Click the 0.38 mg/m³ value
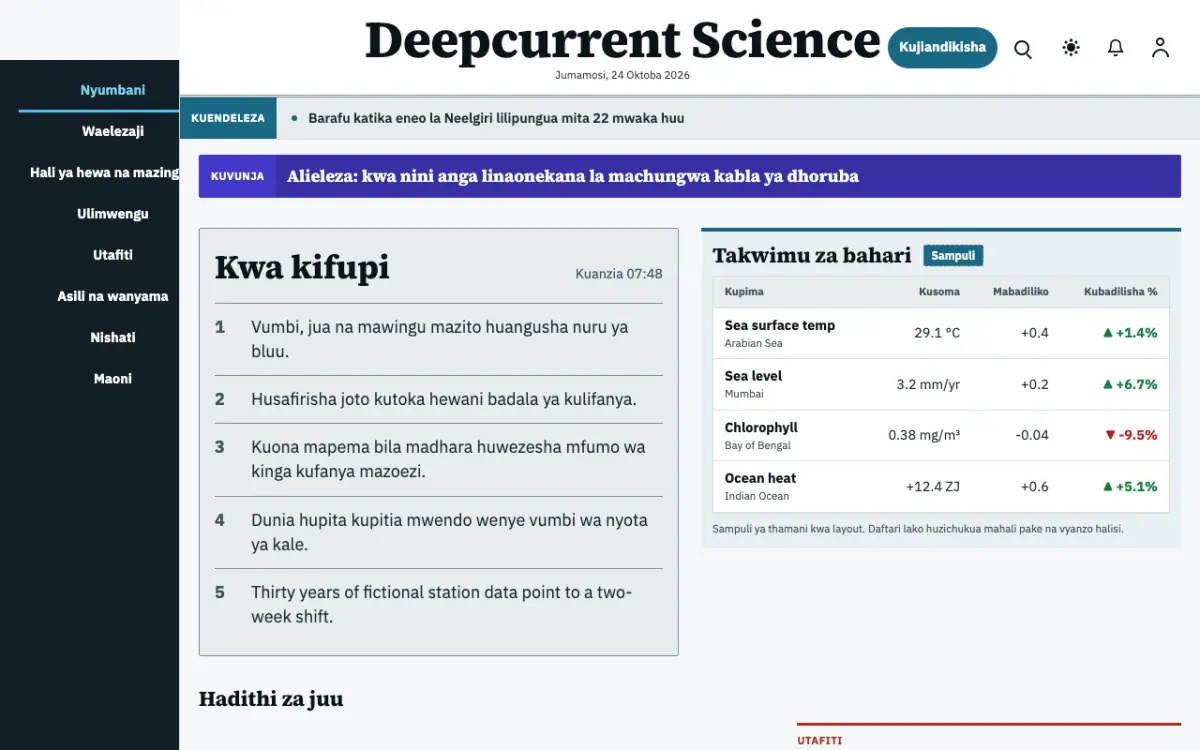 [x=924, y=435]
